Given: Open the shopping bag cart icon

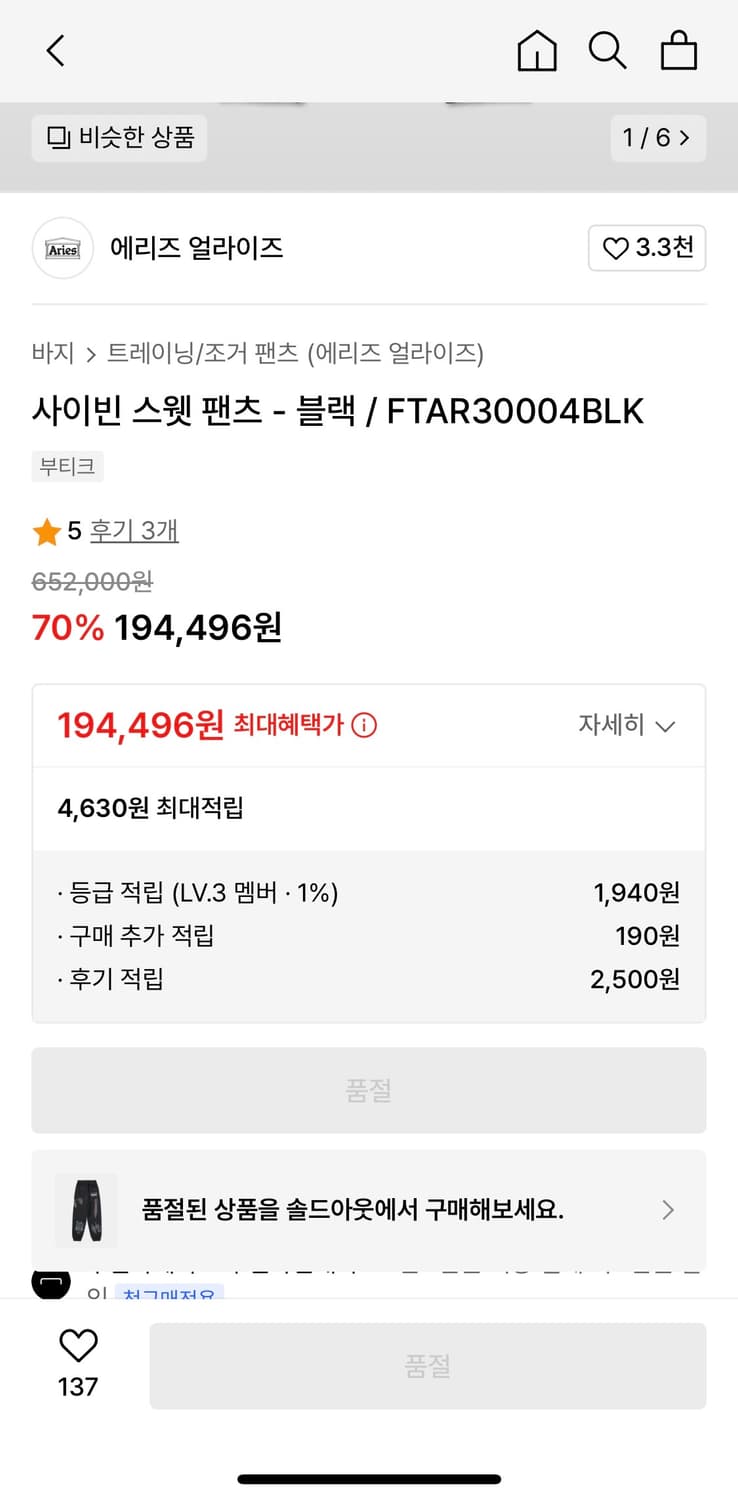Looking at the screenshot, I should (679, 50).
